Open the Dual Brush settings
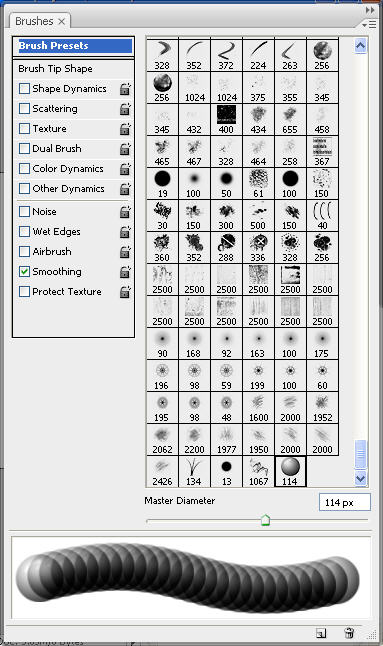 pos(57,149)
